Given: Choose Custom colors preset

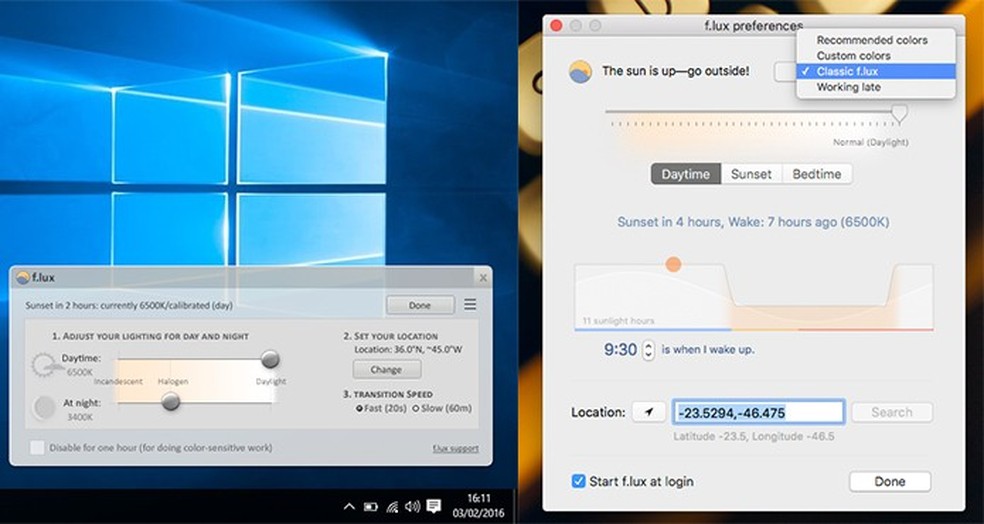Looking at the screenshot, I should (876, 55).
